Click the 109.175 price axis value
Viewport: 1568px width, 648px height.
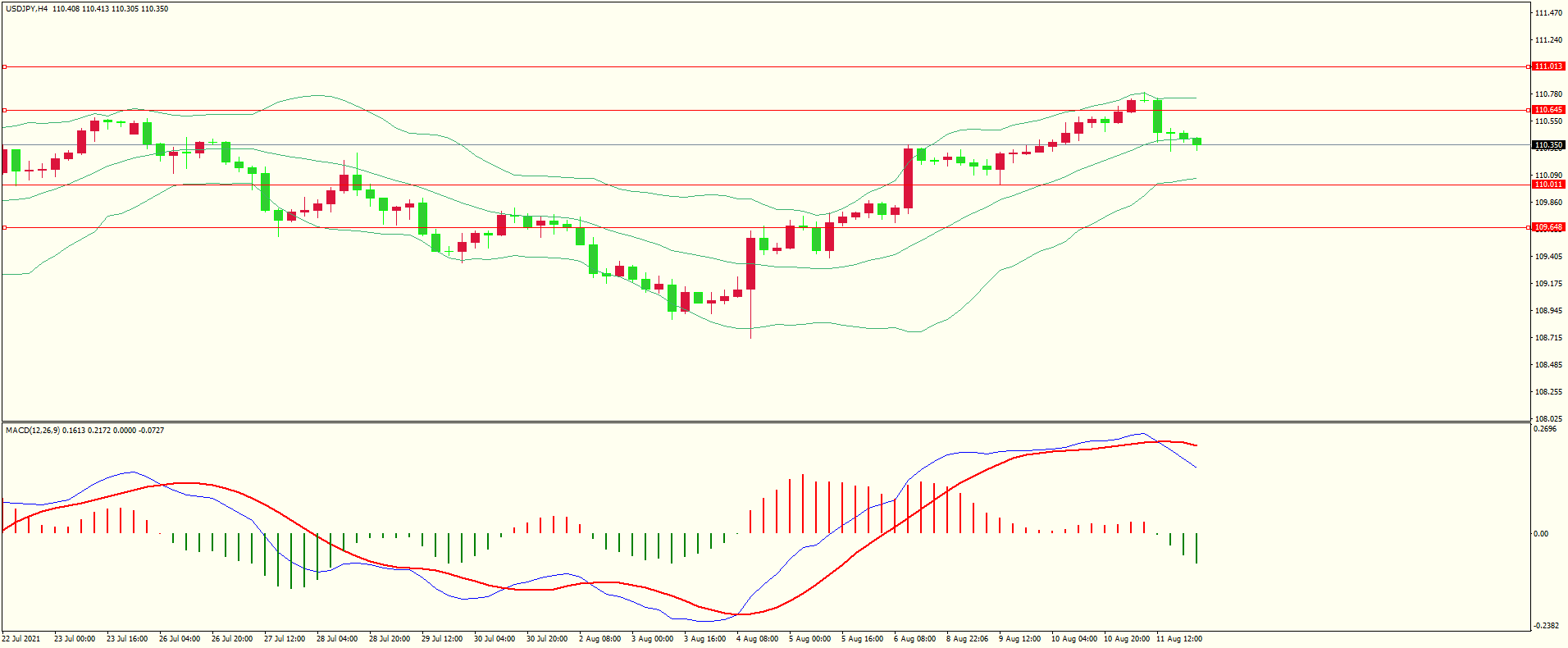pyautogui.click(x=1548, y=284)
